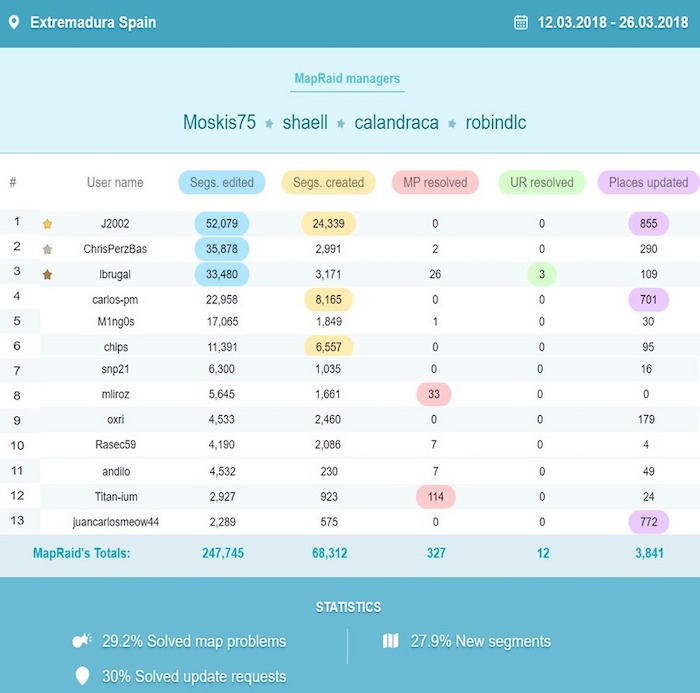
Task: Click the location pin icon beside Extremadura Spain
Action: coord(13,22)
